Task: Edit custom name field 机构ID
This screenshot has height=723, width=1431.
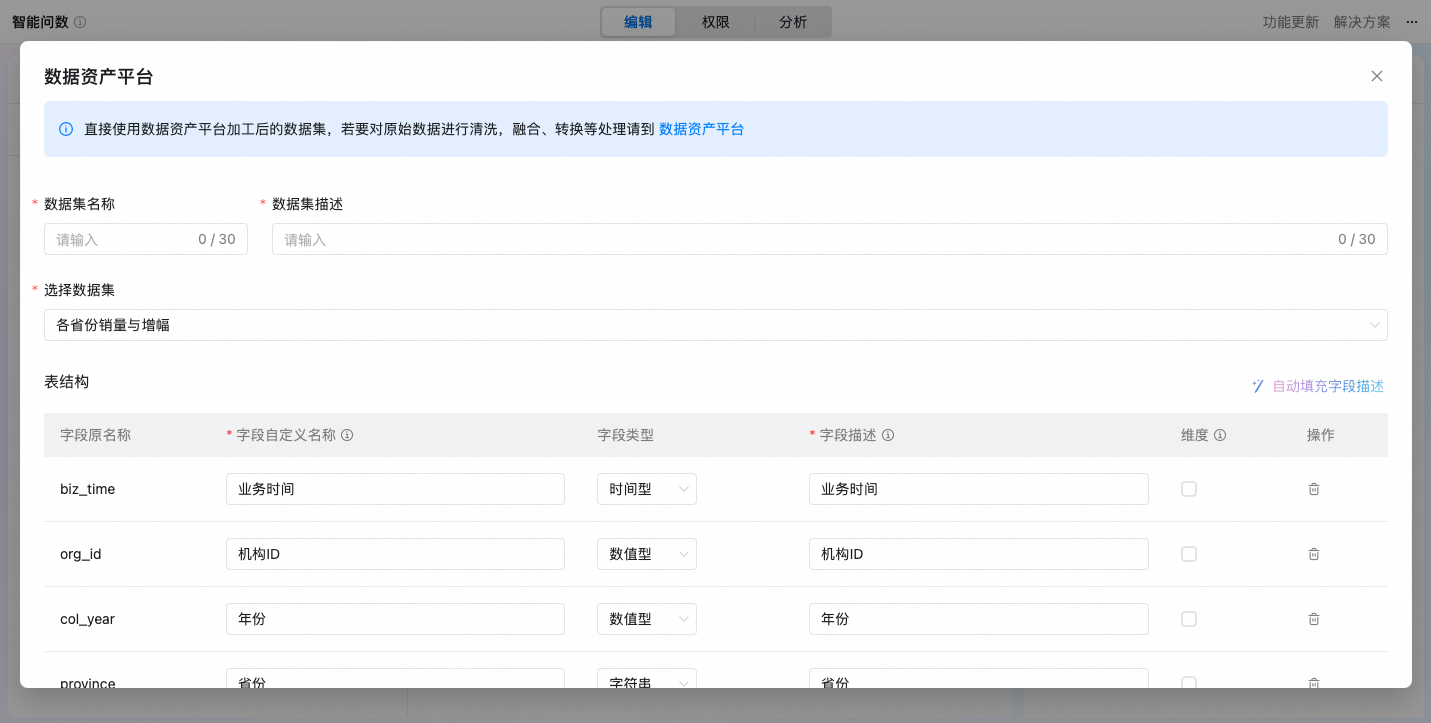Action: (395, 554)
